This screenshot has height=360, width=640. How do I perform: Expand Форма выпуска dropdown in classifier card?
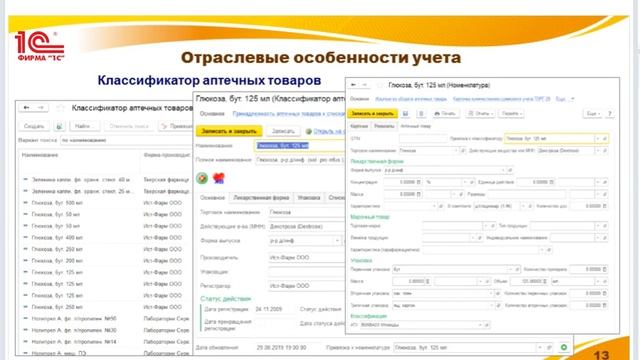[337, 241]
